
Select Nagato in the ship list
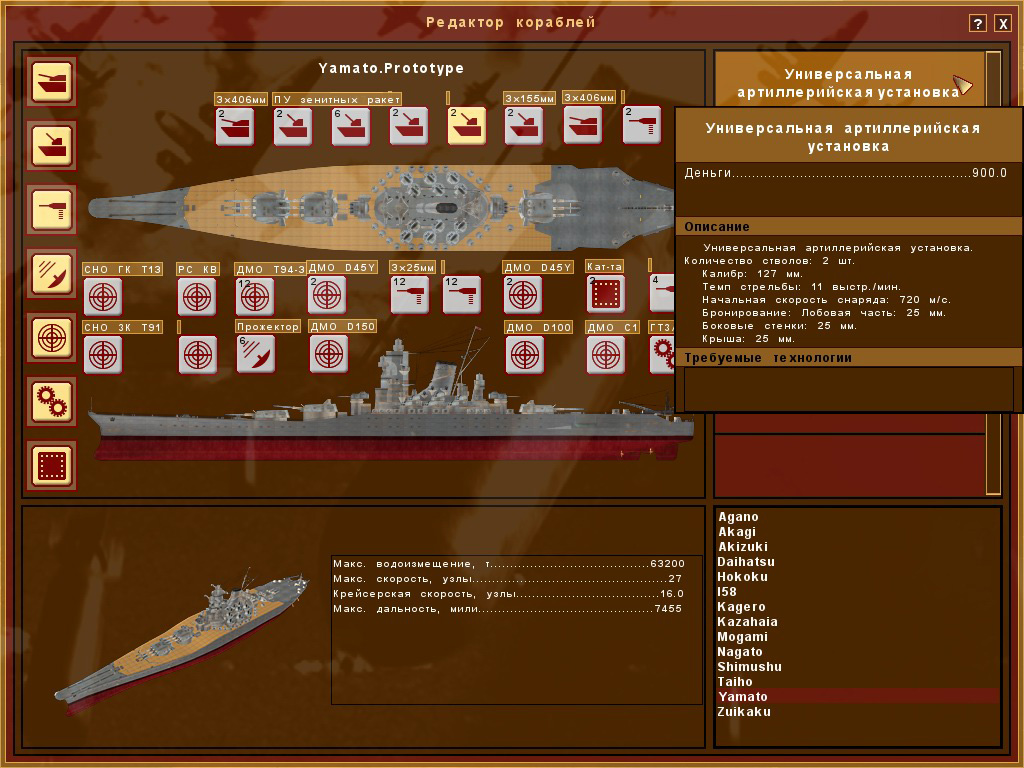tap(740, 652)
